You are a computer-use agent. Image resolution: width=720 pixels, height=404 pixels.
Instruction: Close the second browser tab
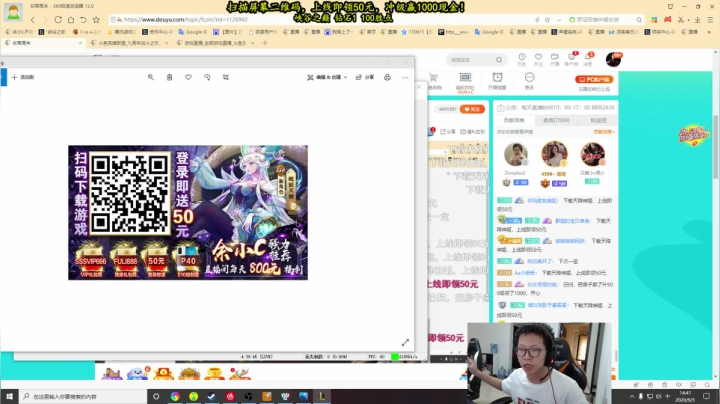click(x=166, y=43)
